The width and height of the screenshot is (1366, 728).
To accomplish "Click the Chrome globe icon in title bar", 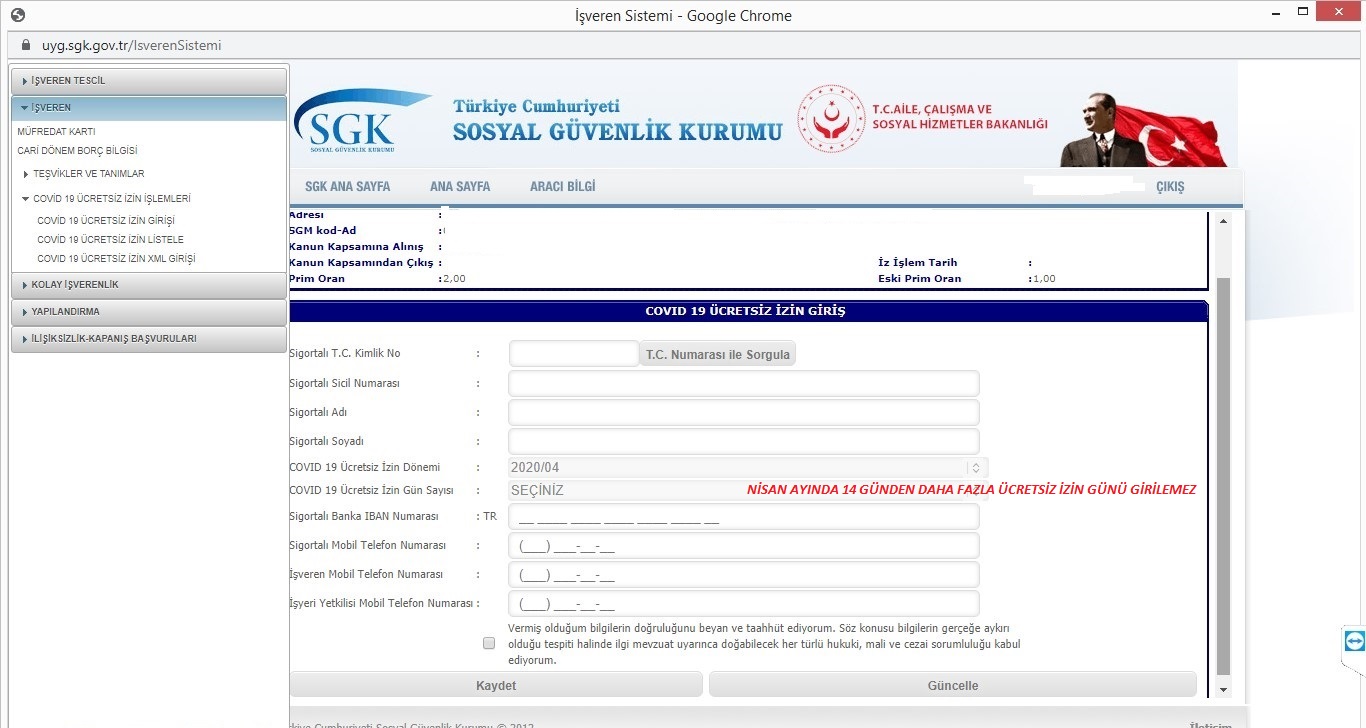I will pyautogui.click(x=17, y=15).
